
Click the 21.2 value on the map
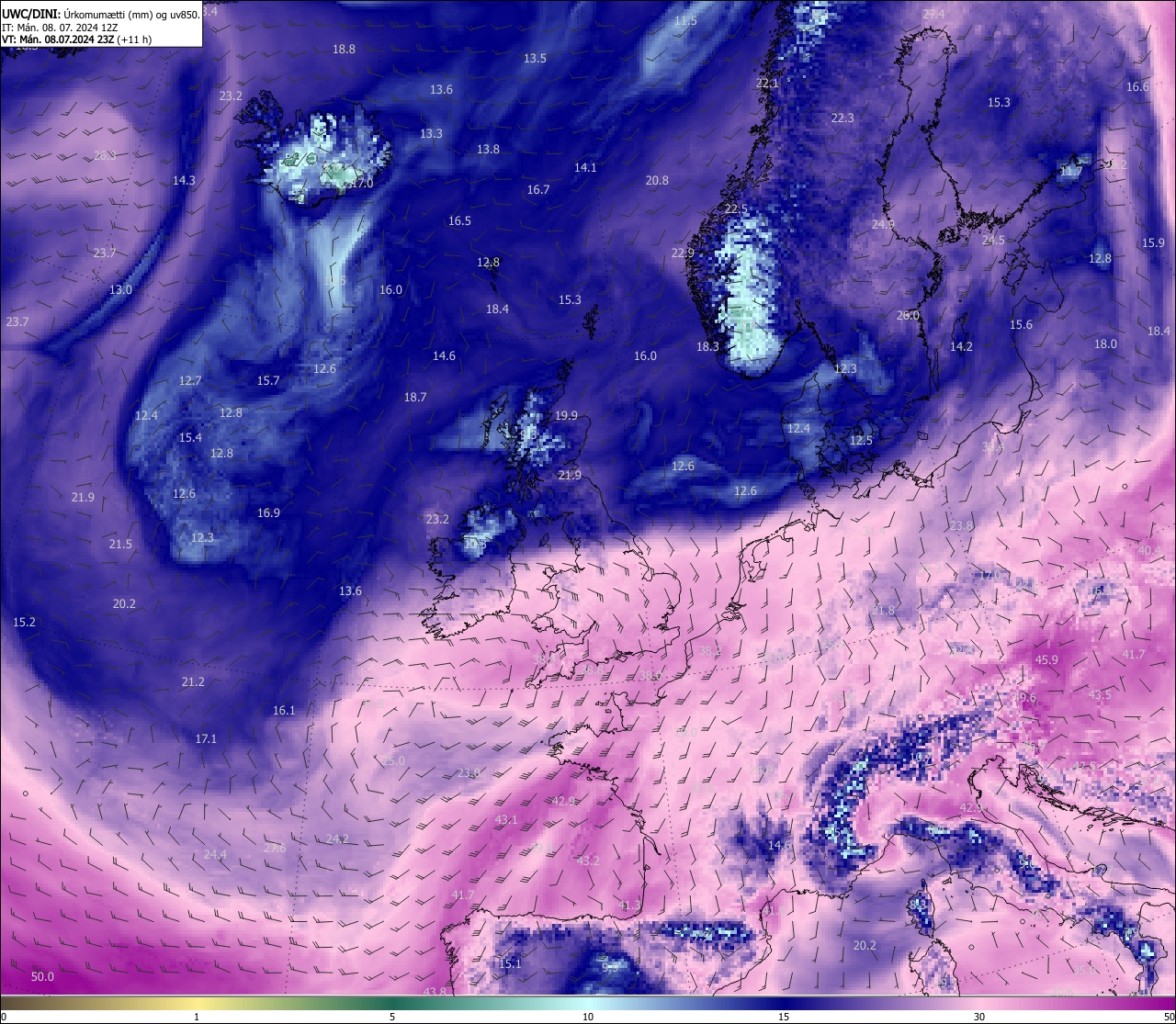tap(193, 681)
